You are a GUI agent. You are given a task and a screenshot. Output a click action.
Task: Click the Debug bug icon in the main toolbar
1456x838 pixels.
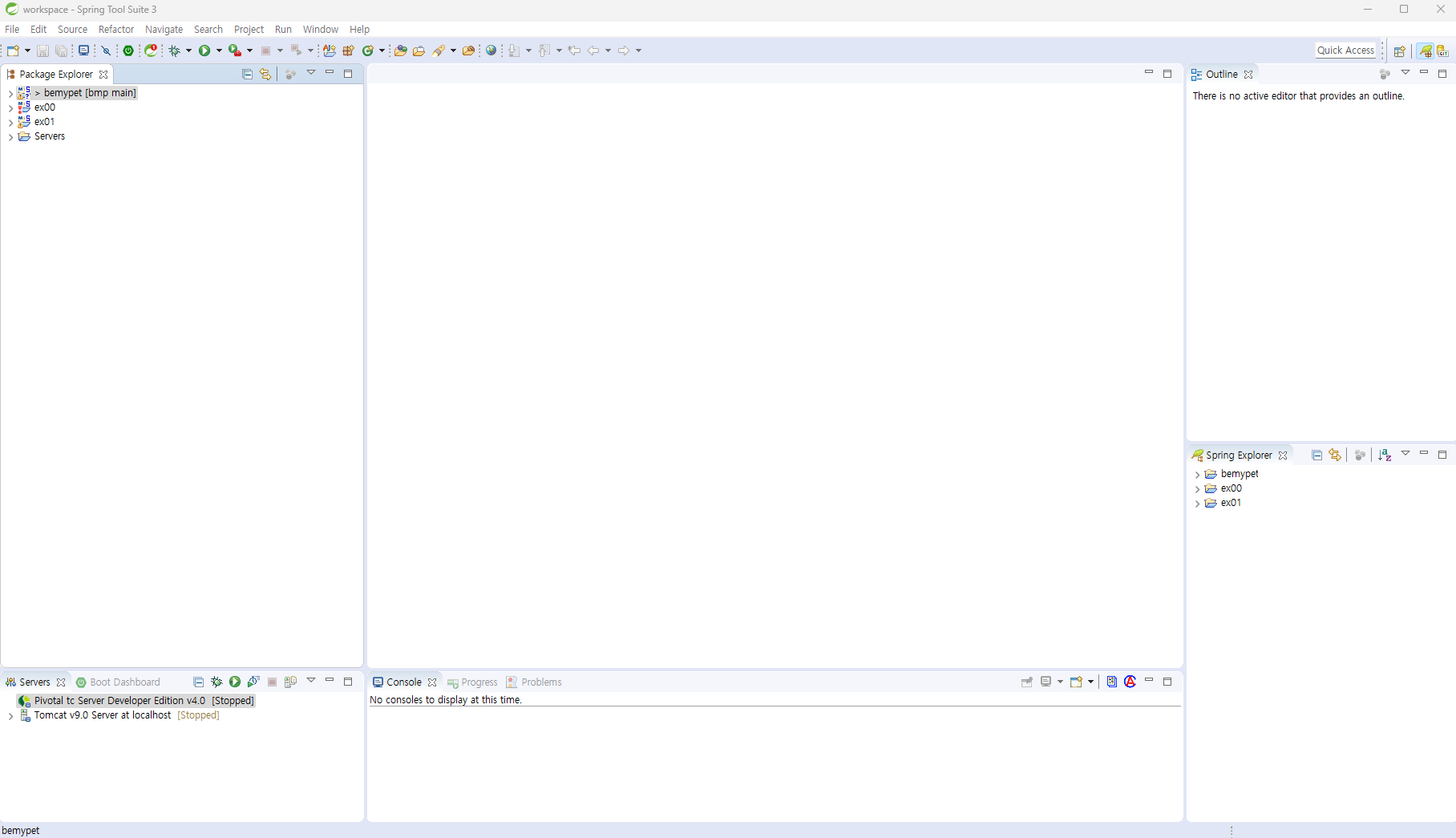(175, 51)
